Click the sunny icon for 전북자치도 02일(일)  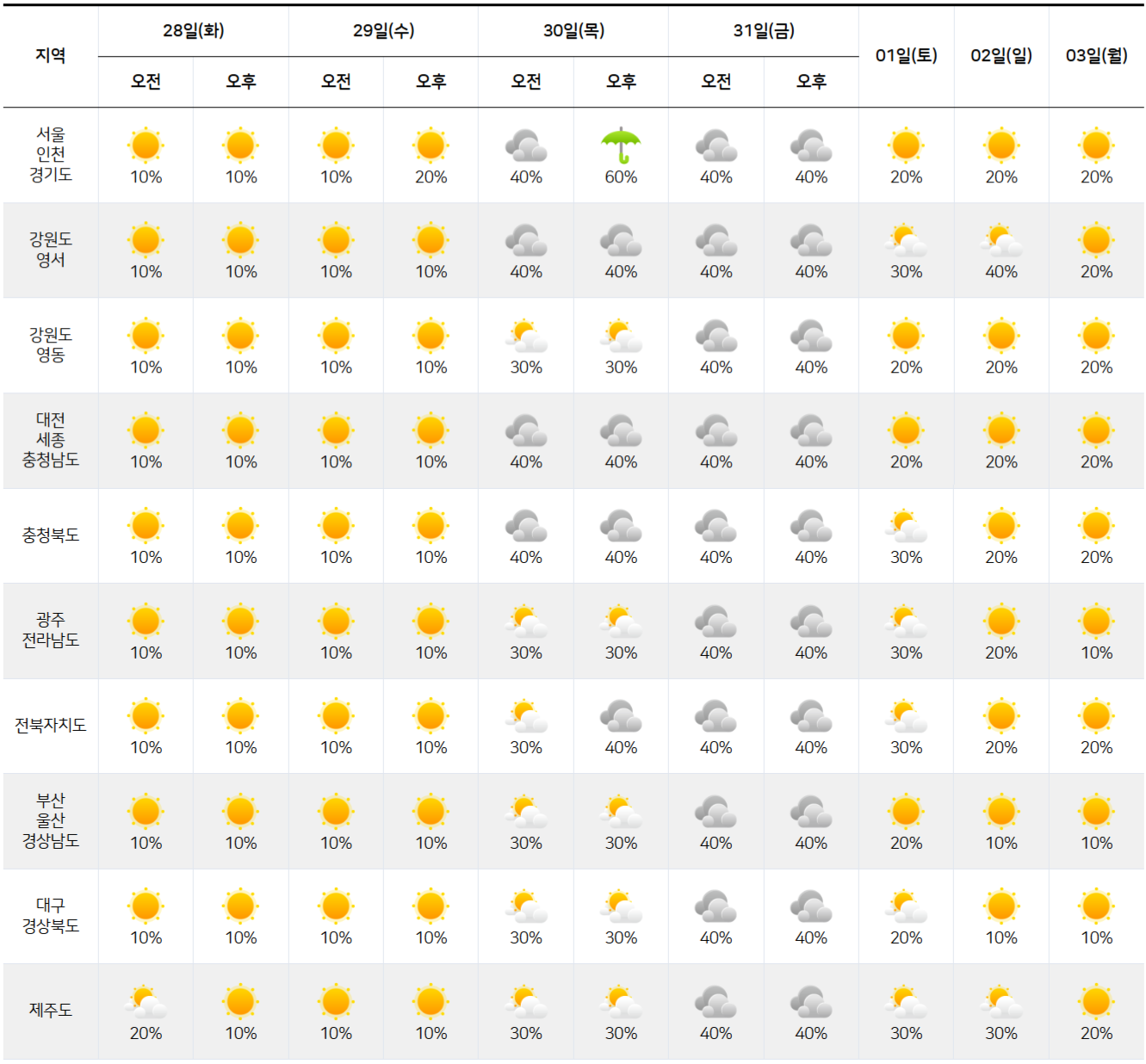(1001, 716)
